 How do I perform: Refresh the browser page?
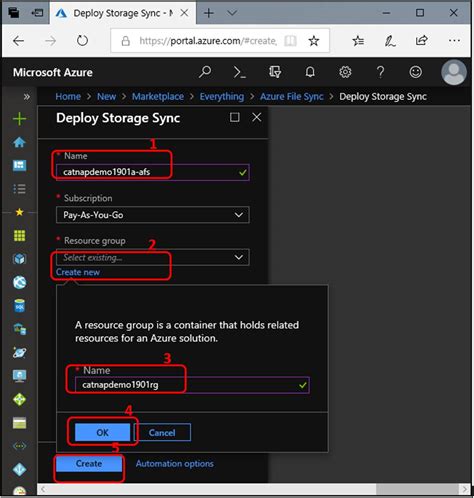(x=82, y=41)
